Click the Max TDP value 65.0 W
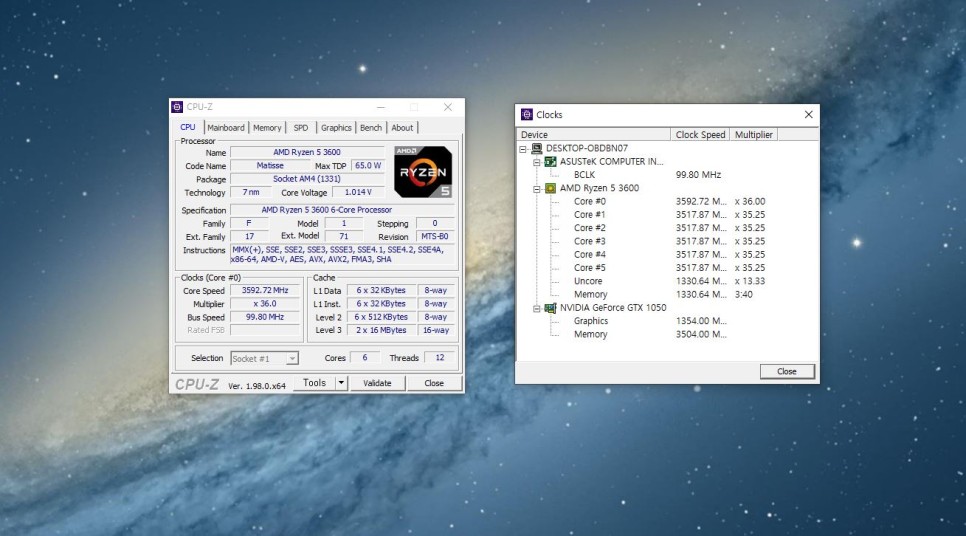 [x=368, y=166]
